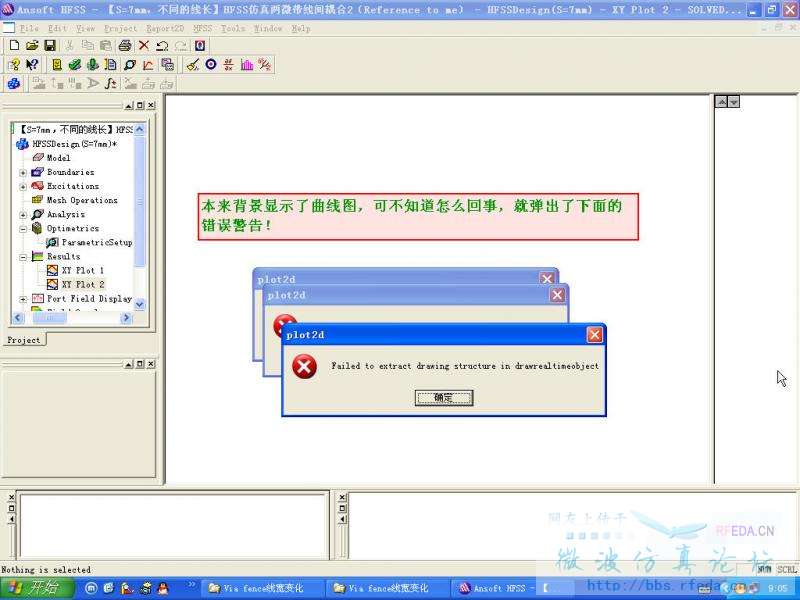Click the What's This arrow-question icon
800x600 pixels.
pyautogui.click(x=32, y=65)
